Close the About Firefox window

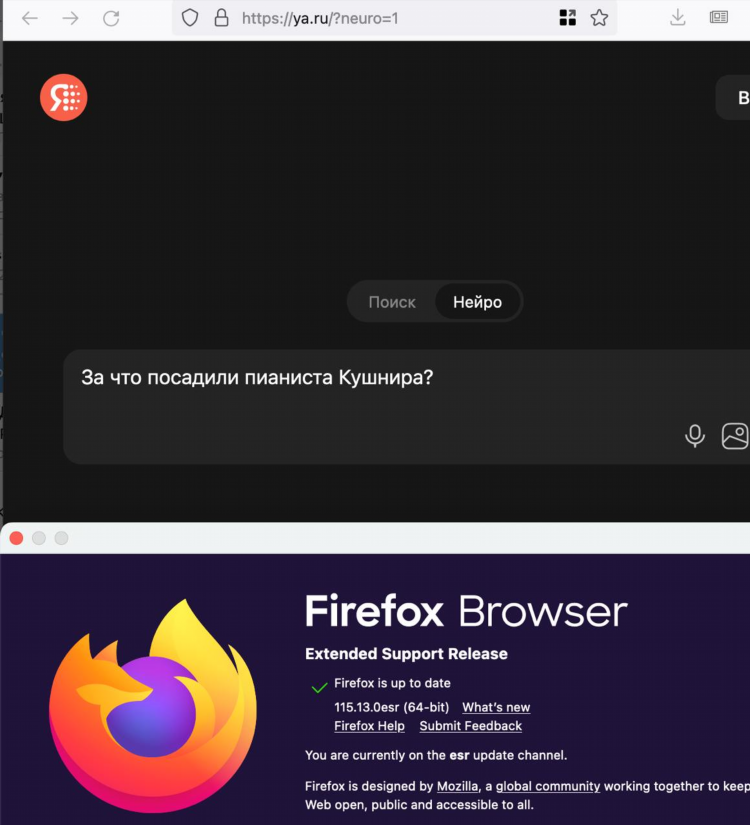[x=16, y=538]
